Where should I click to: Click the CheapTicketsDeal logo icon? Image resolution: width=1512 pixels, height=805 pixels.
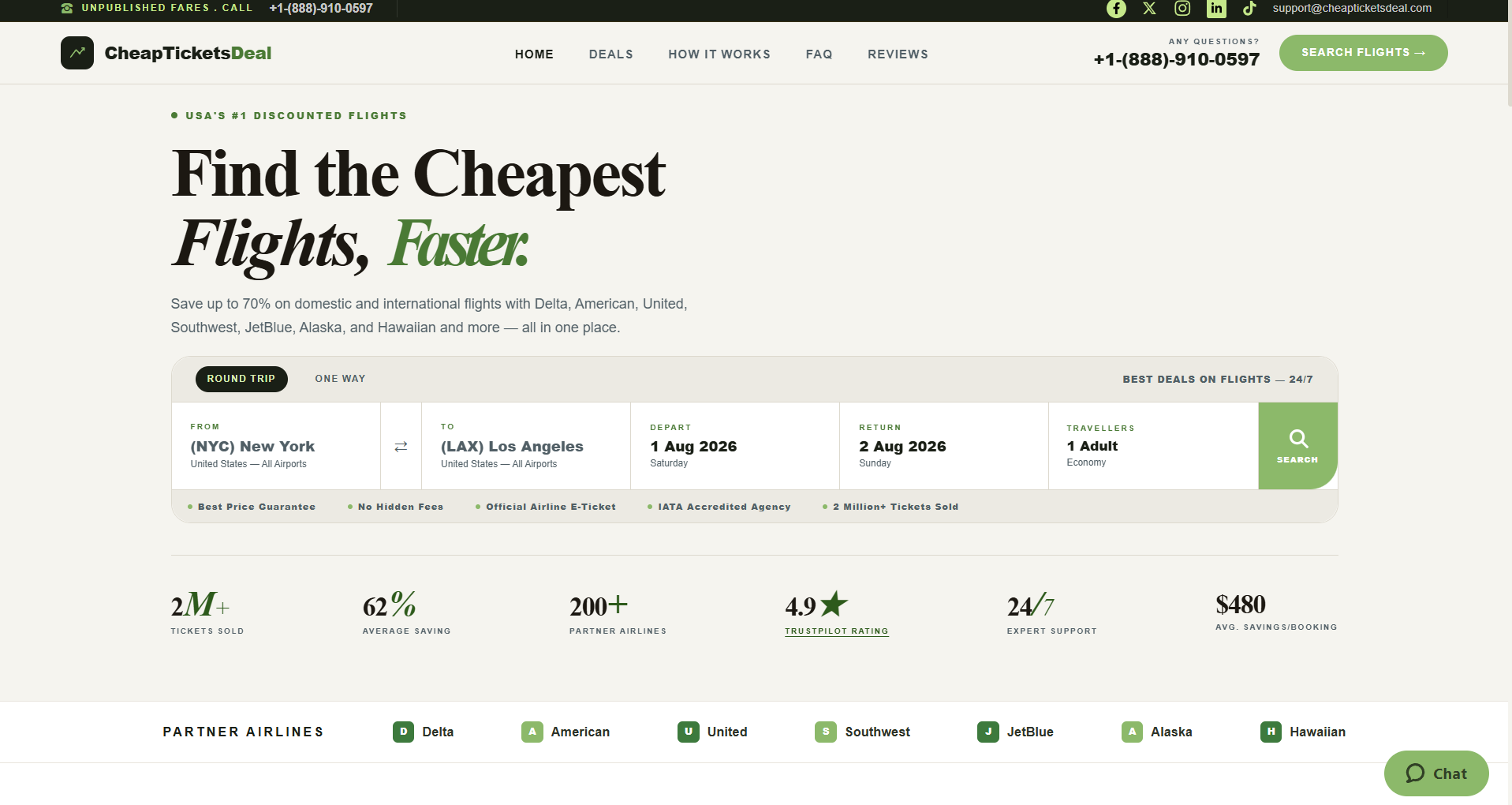pyautogui.click(x=77, y=53)
